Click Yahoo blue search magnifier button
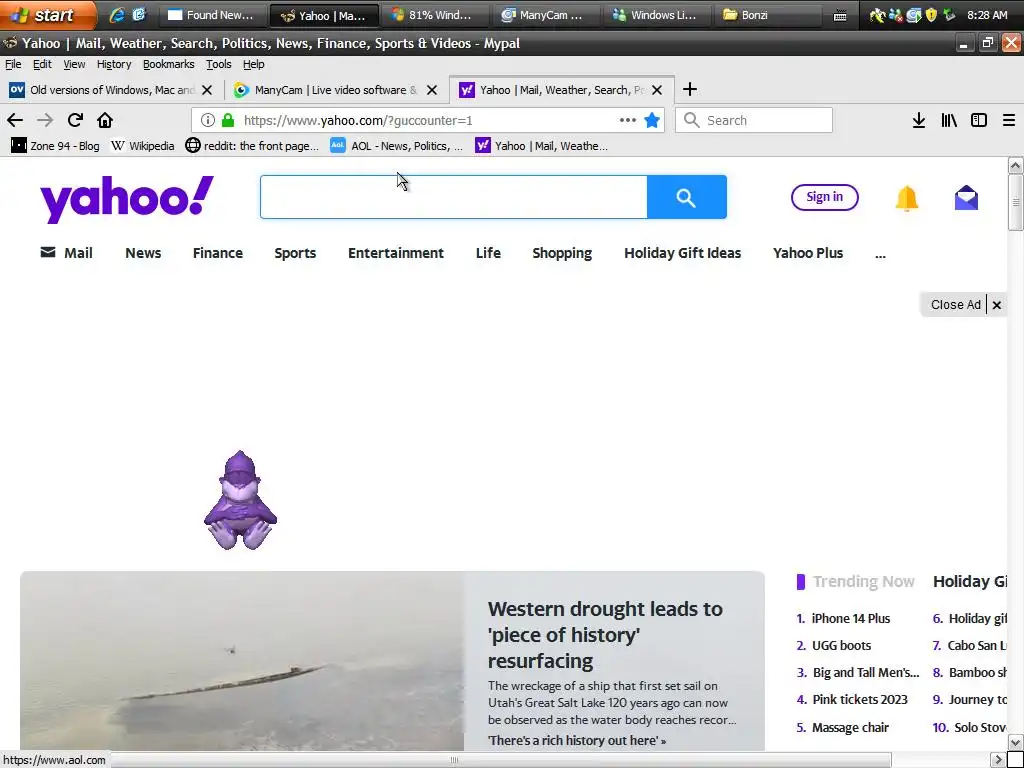Viewport: 1024px width, 768px height. coord(686,197)
